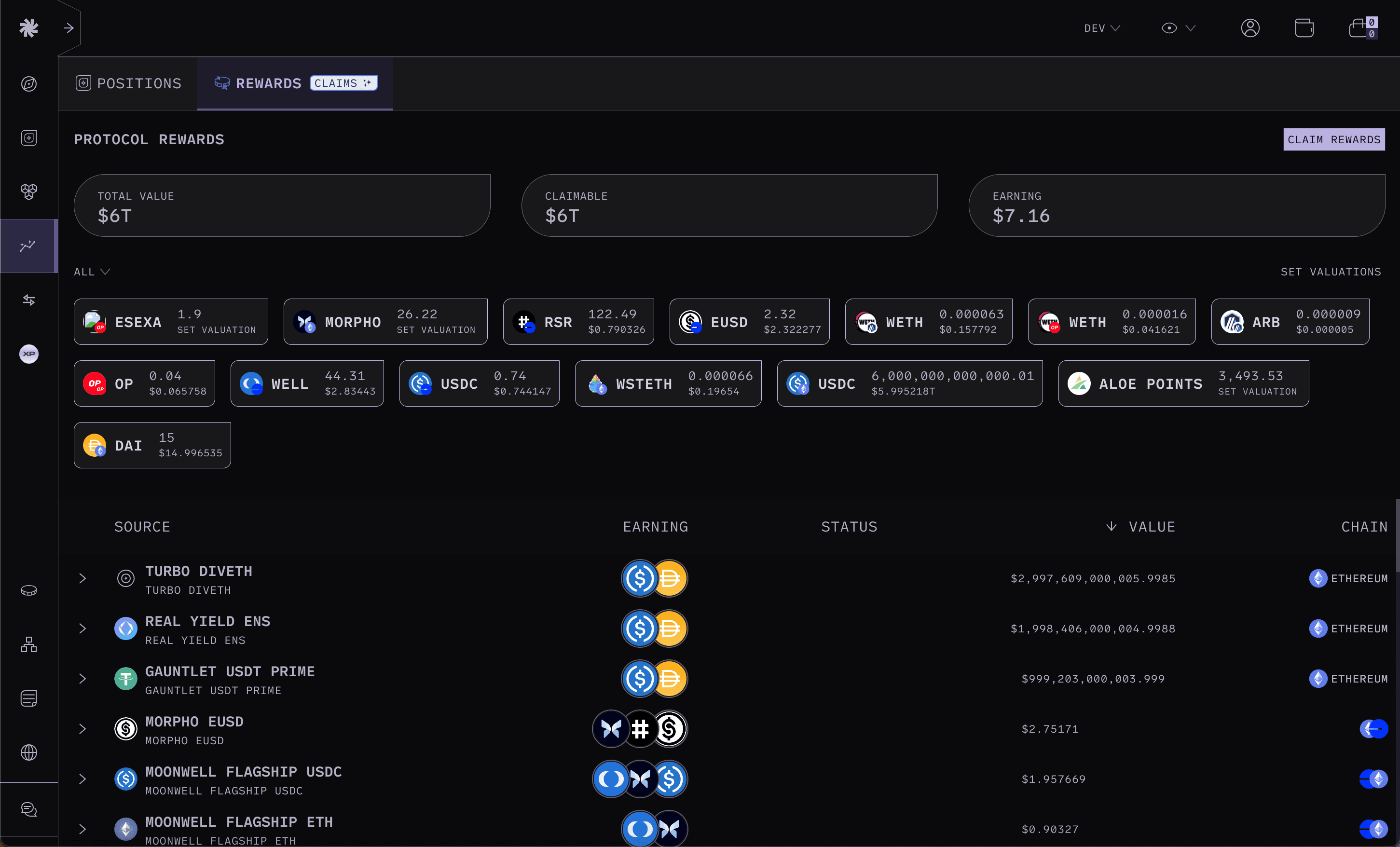Click the Earning $7.16 card
The height and width of the screenshot is (847, 1400).
1177,205
